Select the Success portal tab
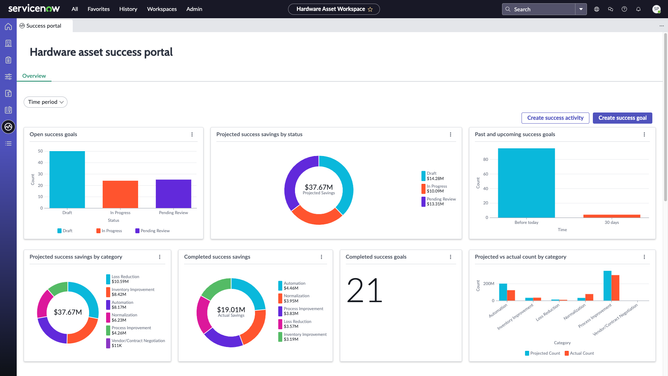The image size is (668, 376). click(x=45, y=26)
